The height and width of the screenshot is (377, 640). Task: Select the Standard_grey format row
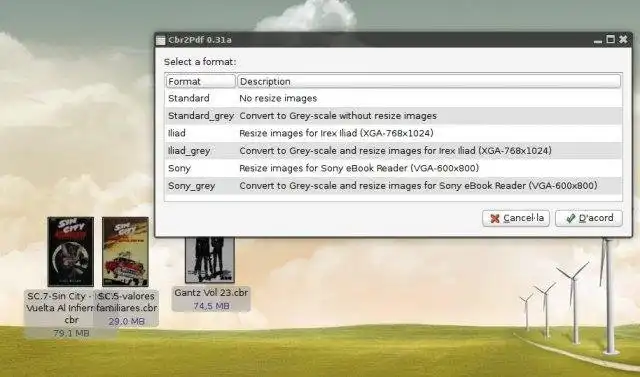click(x=393, y=116)
